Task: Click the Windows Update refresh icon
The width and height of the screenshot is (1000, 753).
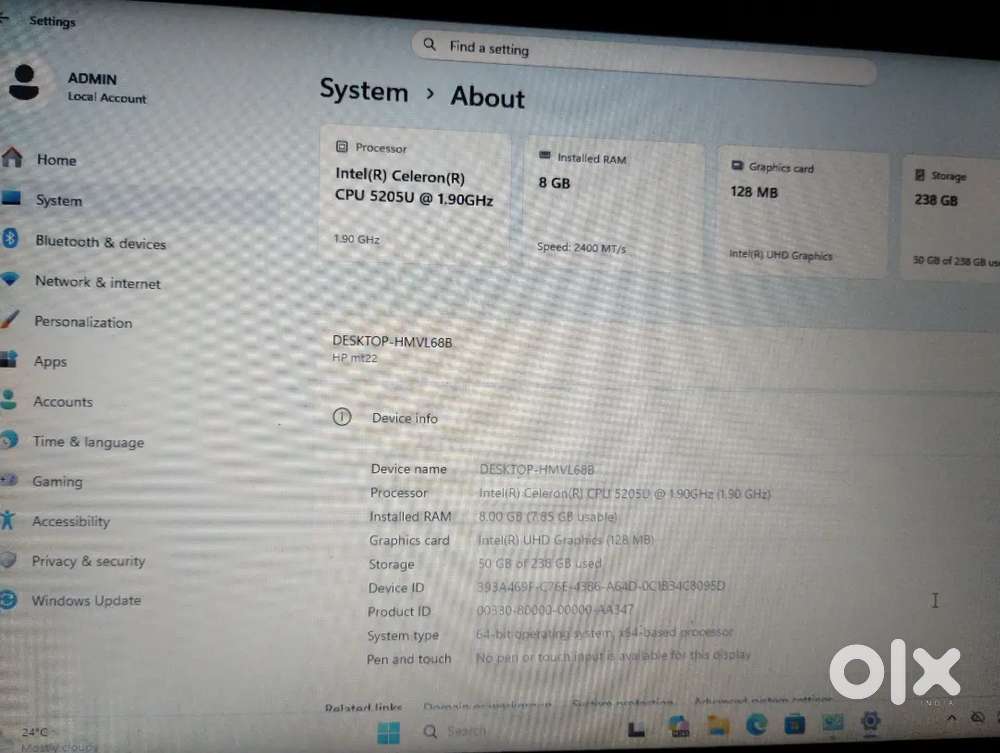Action: tap(8, 599)
